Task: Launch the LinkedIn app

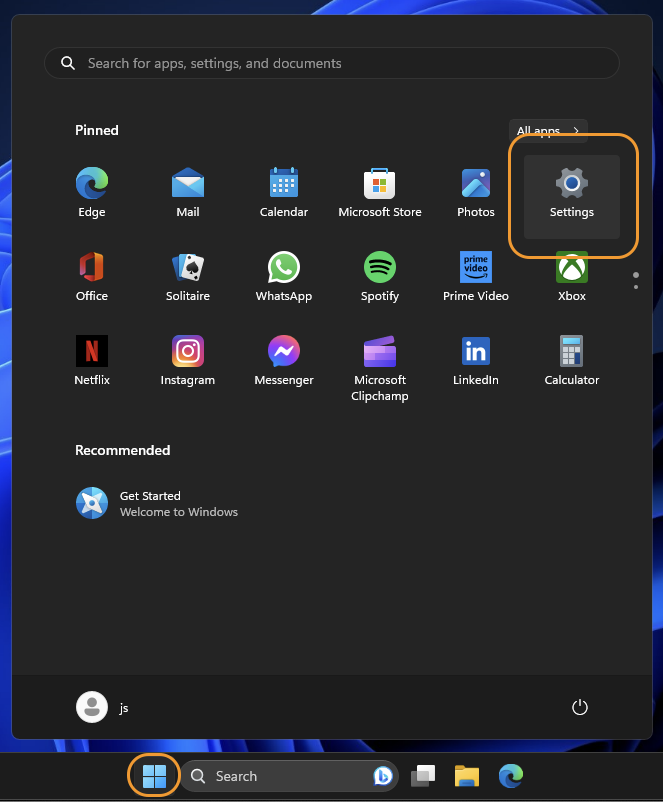Action: click(476, 360)
